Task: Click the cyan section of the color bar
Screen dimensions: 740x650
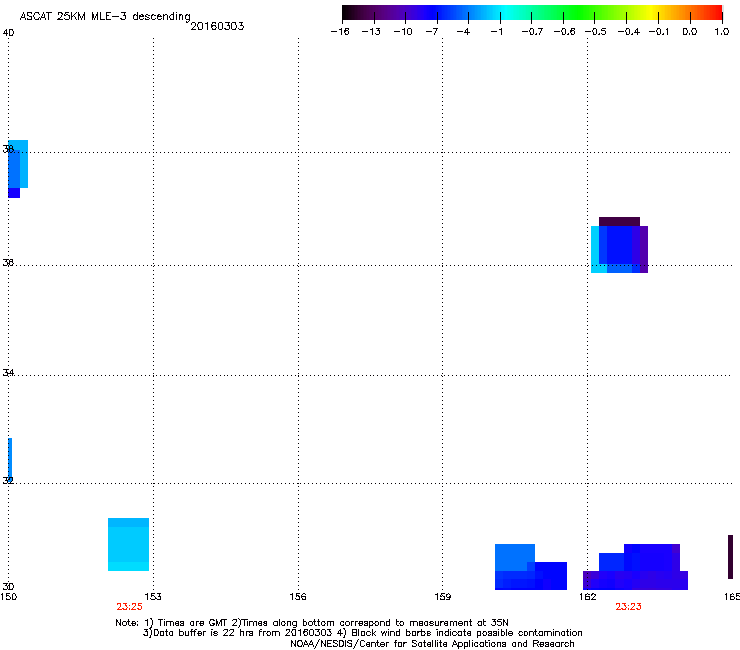Action: 505,12
